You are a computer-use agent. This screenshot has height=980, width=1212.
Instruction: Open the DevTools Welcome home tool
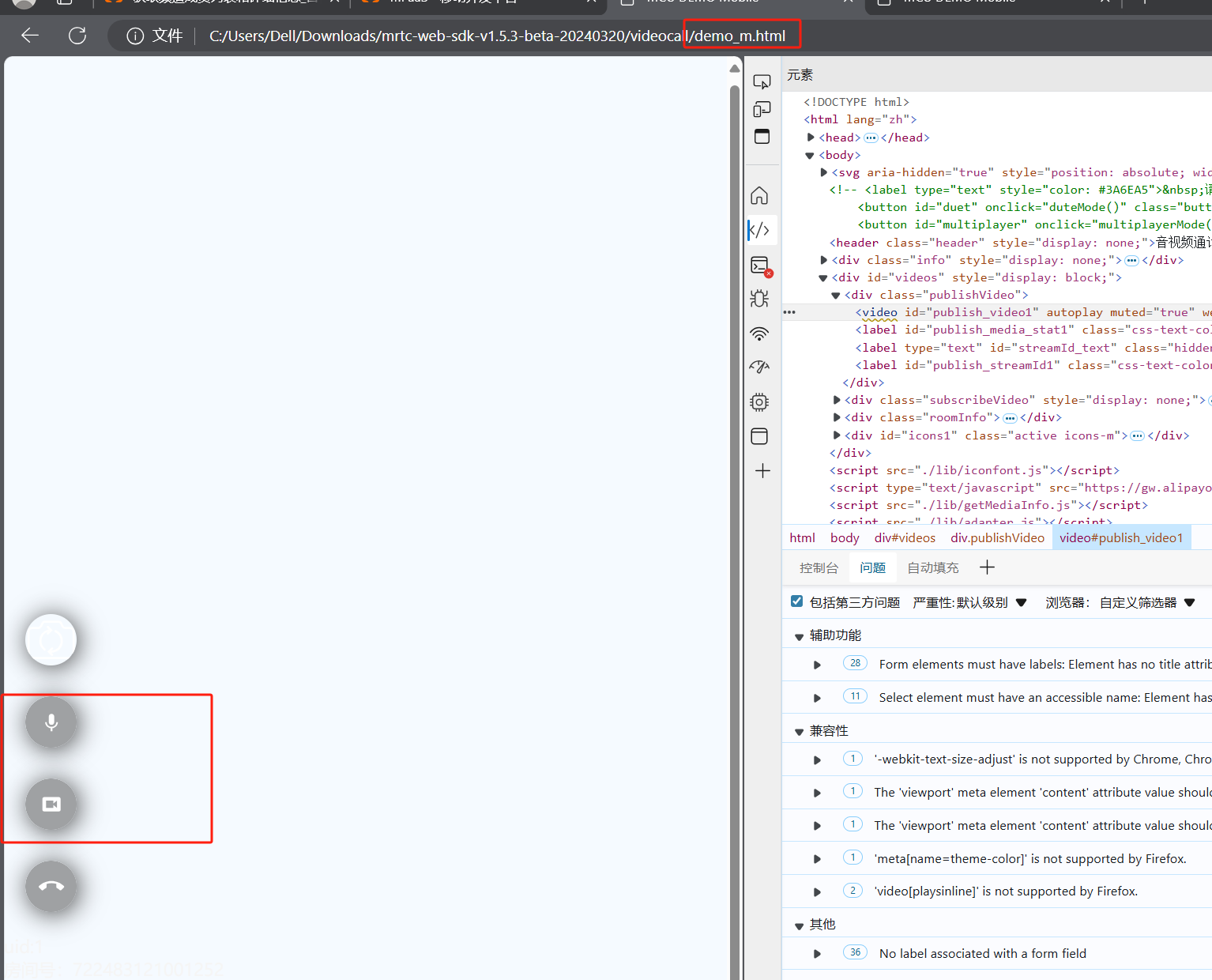pos(759,195)
